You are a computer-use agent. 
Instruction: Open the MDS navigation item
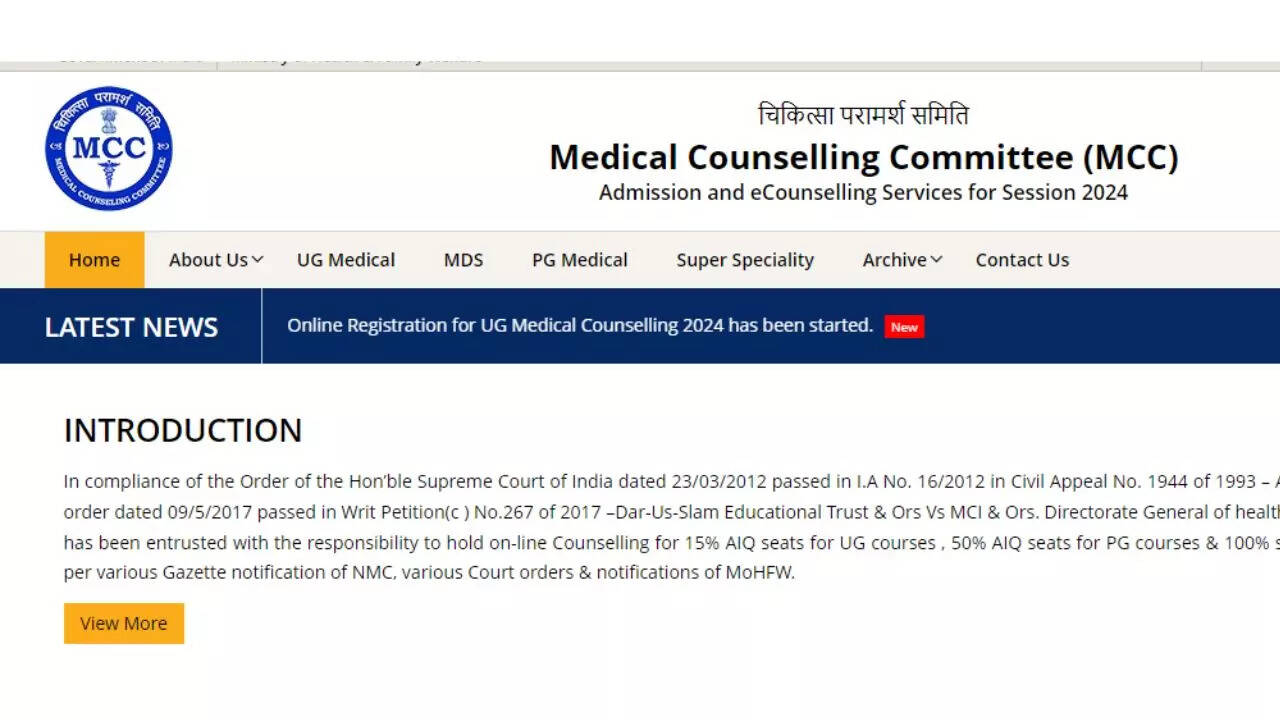462,259
